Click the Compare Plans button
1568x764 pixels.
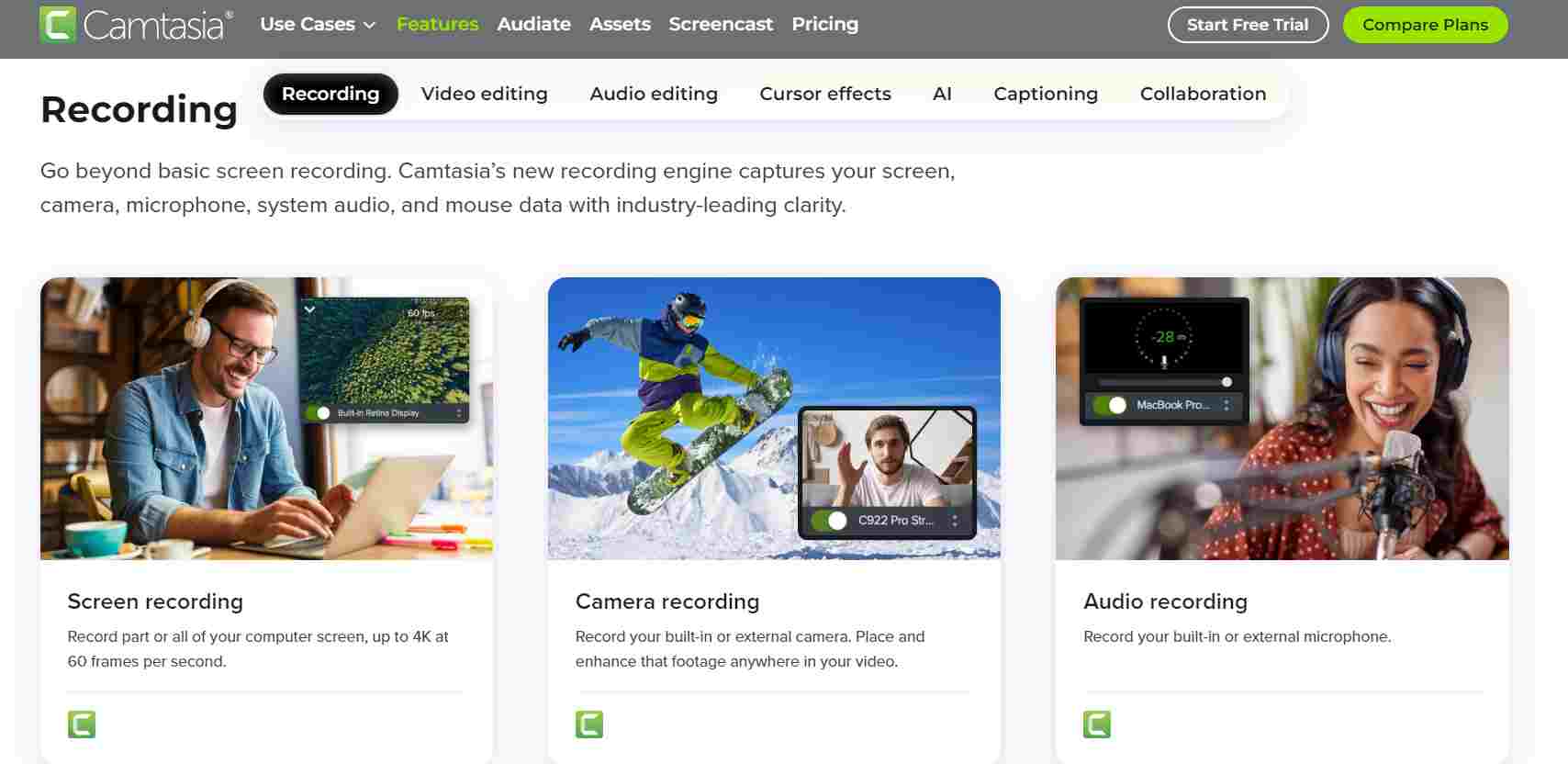[x=1425, y=25]
